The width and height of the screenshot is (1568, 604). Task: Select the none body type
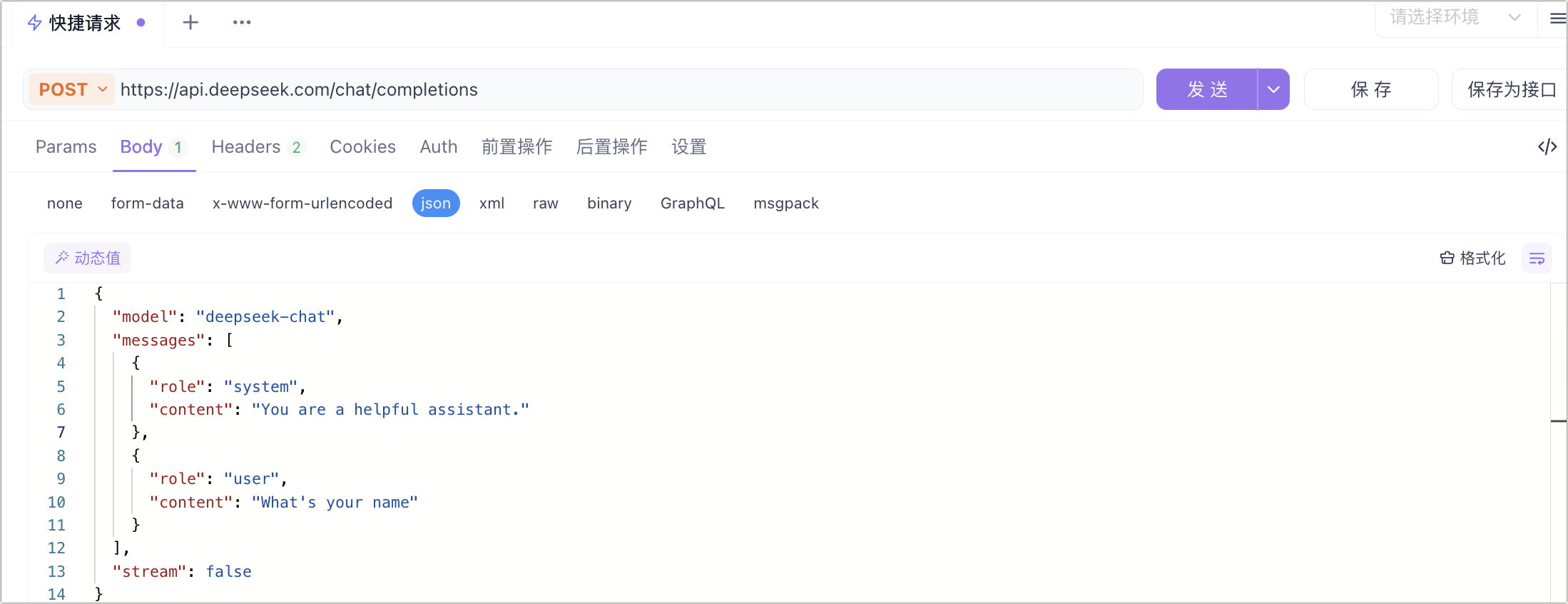coord(65,203)
